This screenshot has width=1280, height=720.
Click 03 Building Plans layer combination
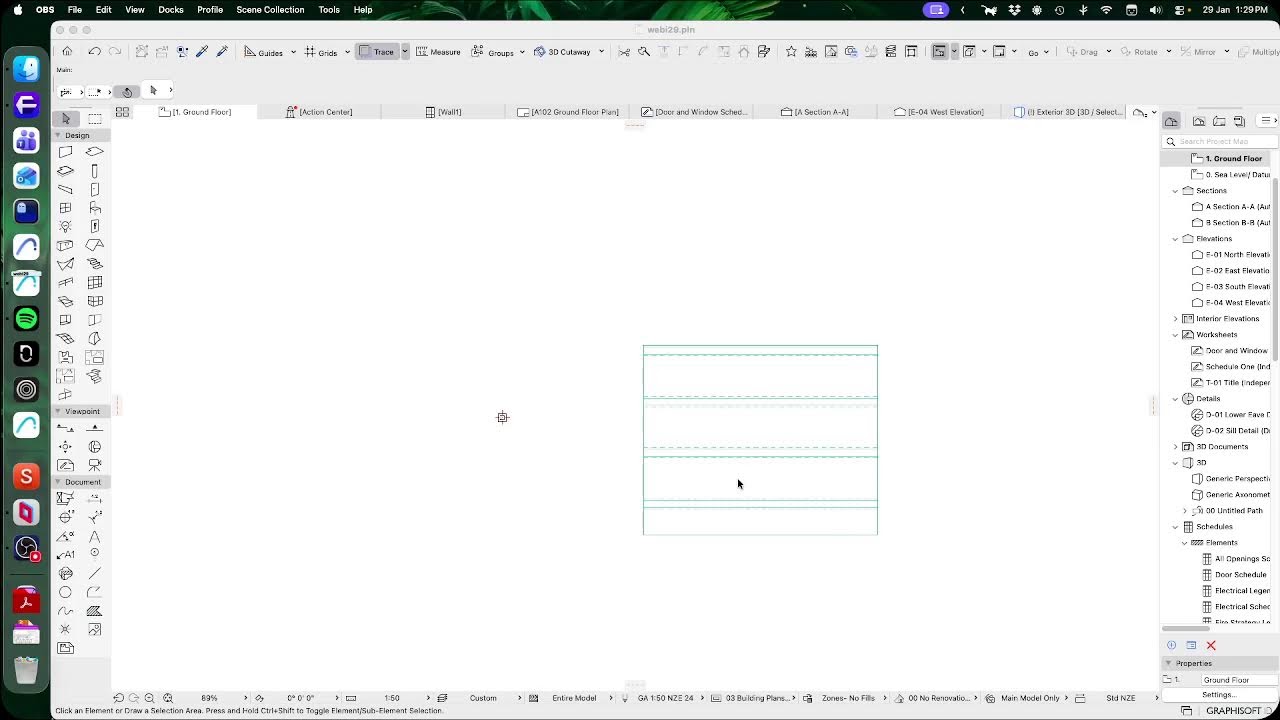coord(757,698)
